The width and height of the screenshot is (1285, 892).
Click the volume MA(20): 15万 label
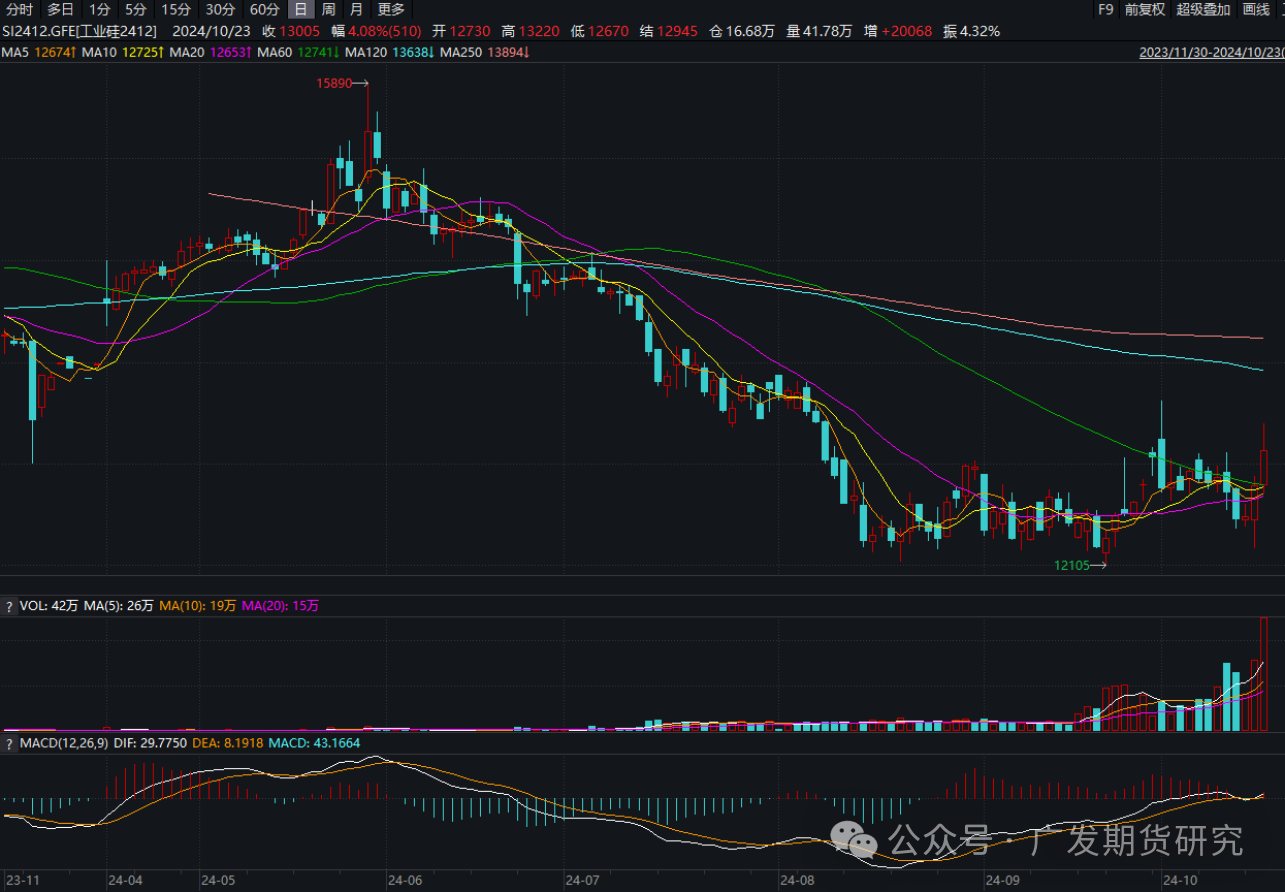[x=280, y=606]
